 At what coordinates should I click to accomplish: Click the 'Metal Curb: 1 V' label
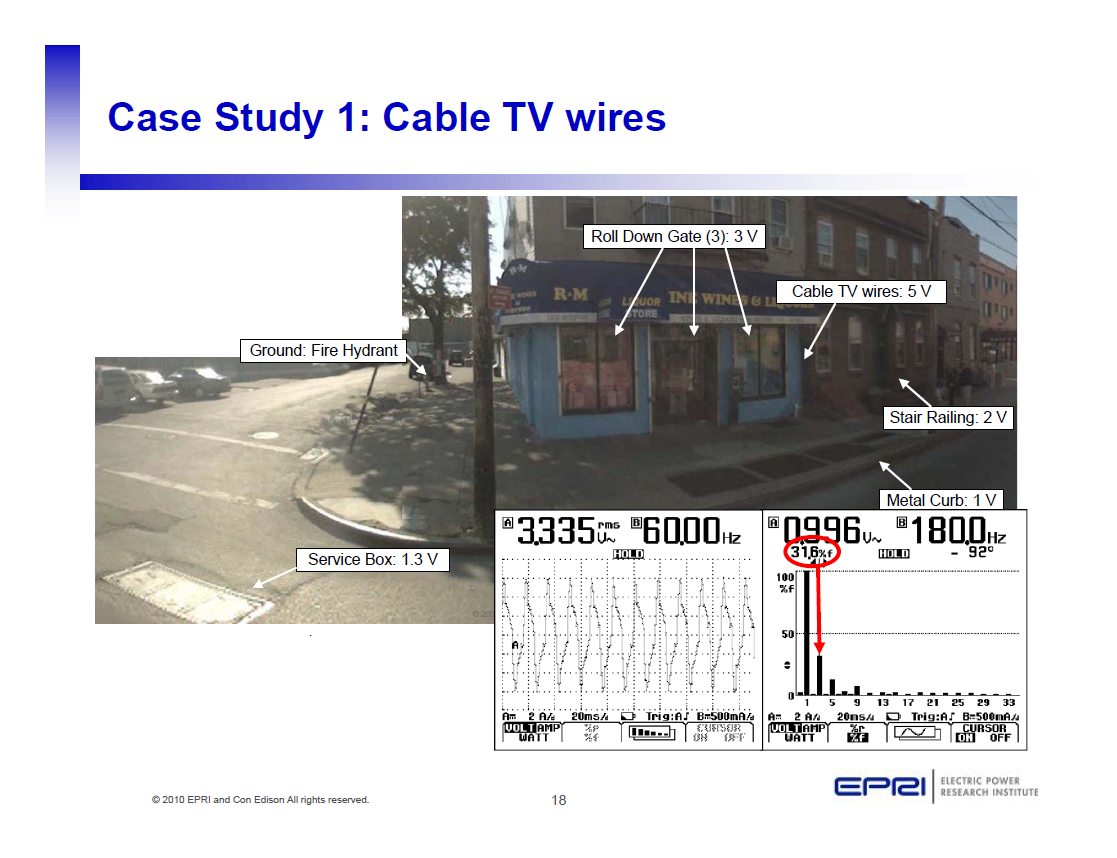point(941,499)
